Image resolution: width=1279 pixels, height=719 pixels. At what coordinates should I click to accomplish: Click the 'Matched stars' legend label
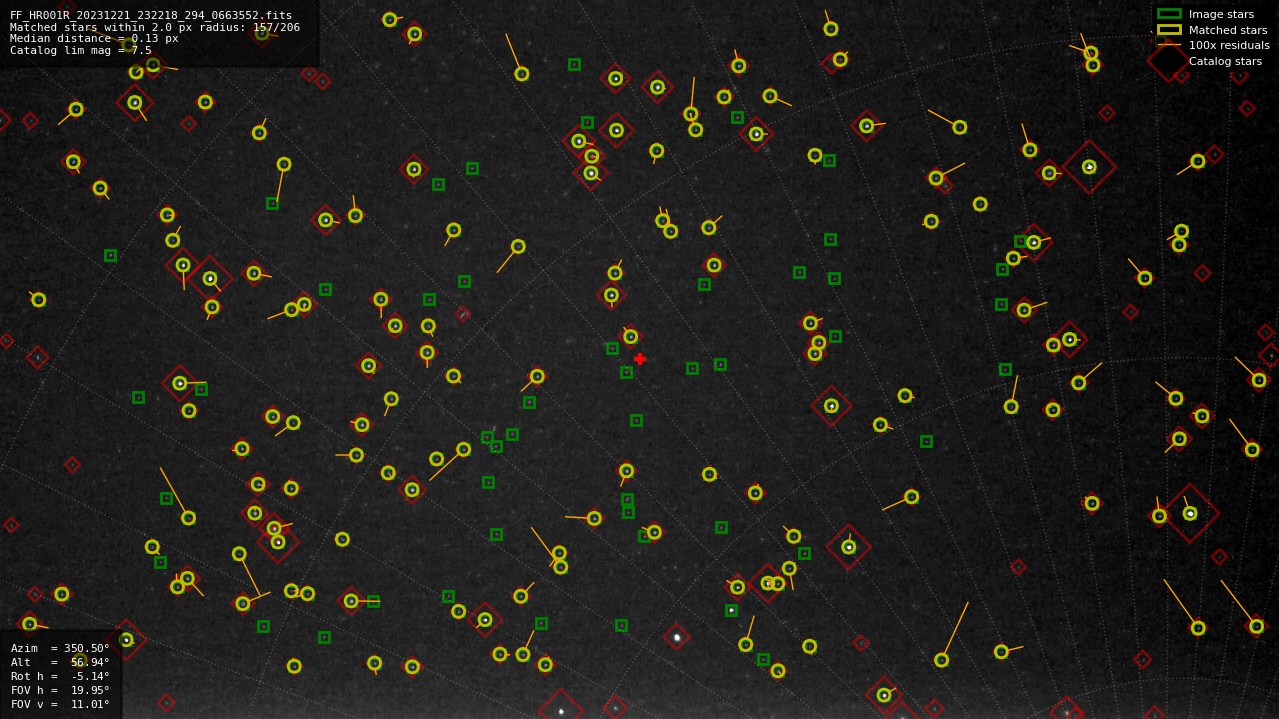[x=1228, y=30]
